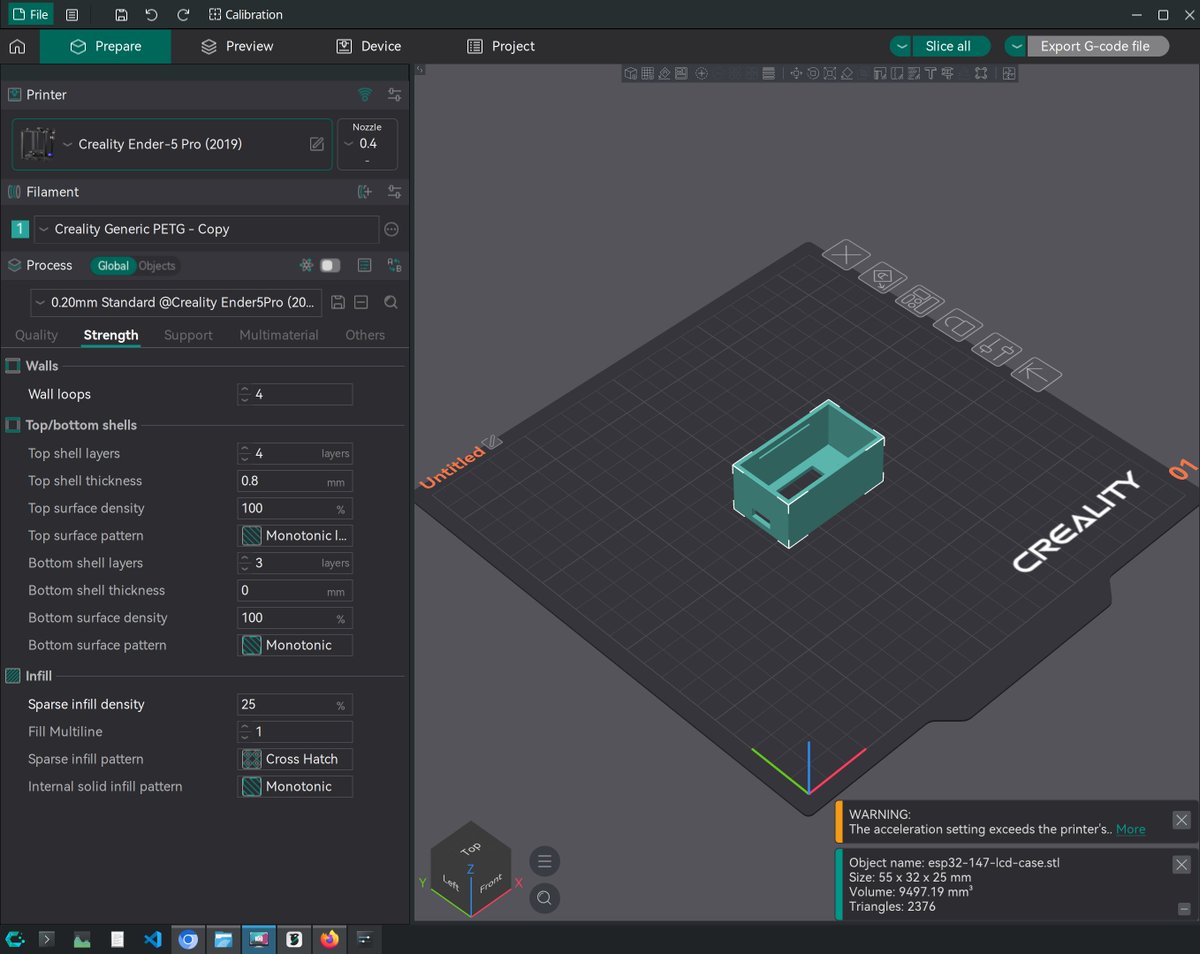
Task: Click the Undo arrow
Action: (x=152, y=15)
